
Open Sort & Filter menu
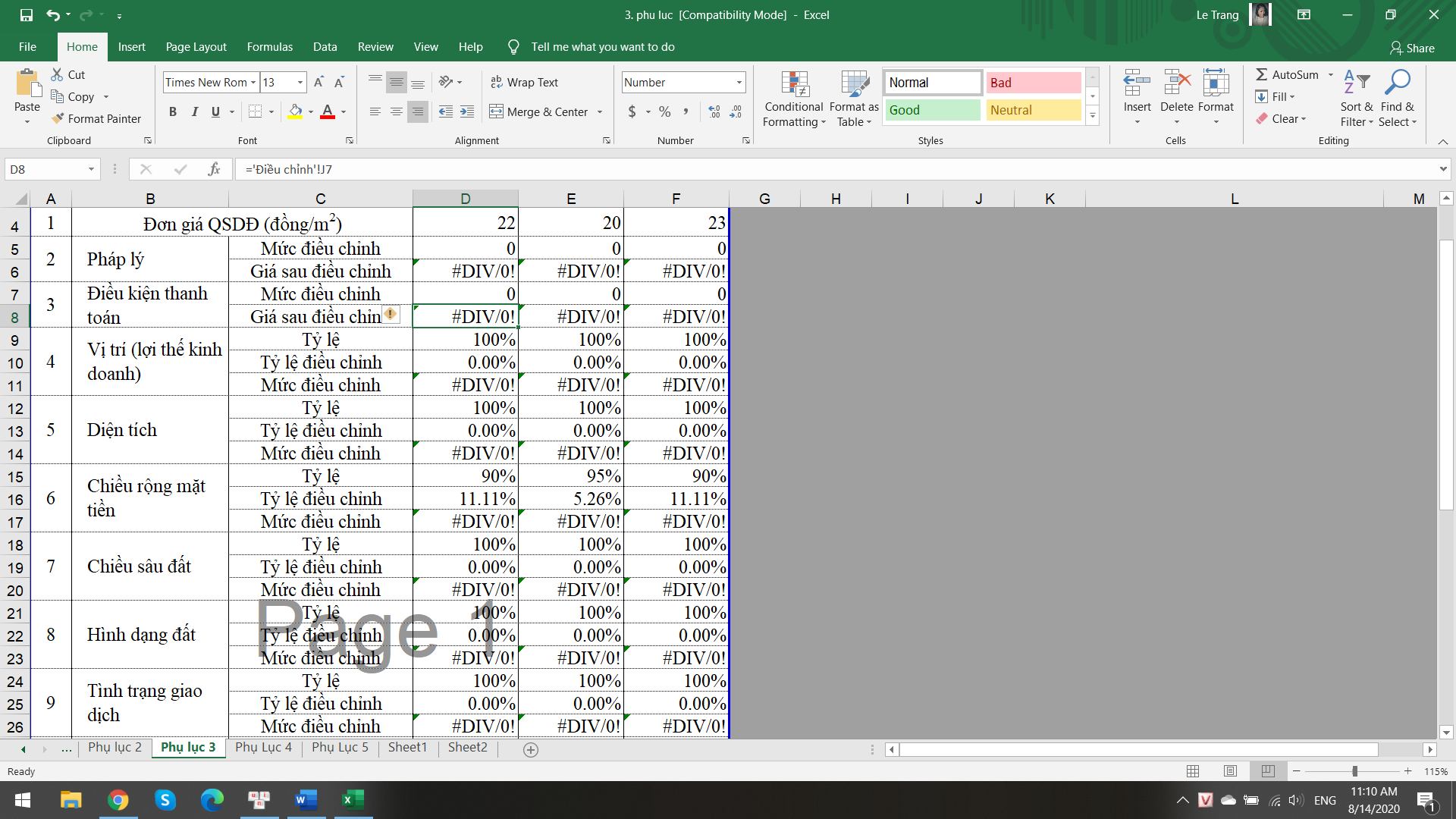click(1357, 99)
